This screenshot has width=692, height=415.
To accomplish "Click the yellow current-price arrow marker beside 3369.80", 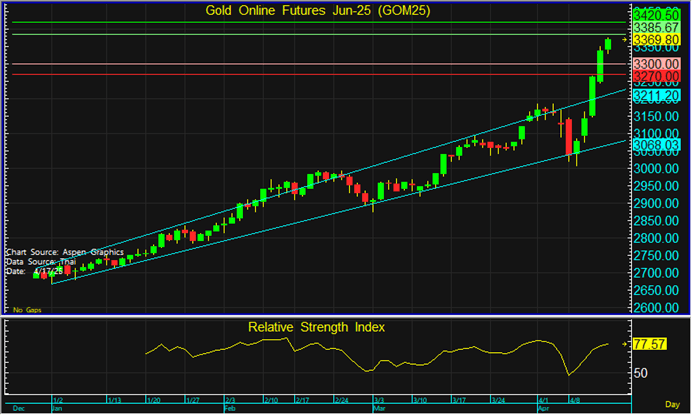I will click(626, 39).
